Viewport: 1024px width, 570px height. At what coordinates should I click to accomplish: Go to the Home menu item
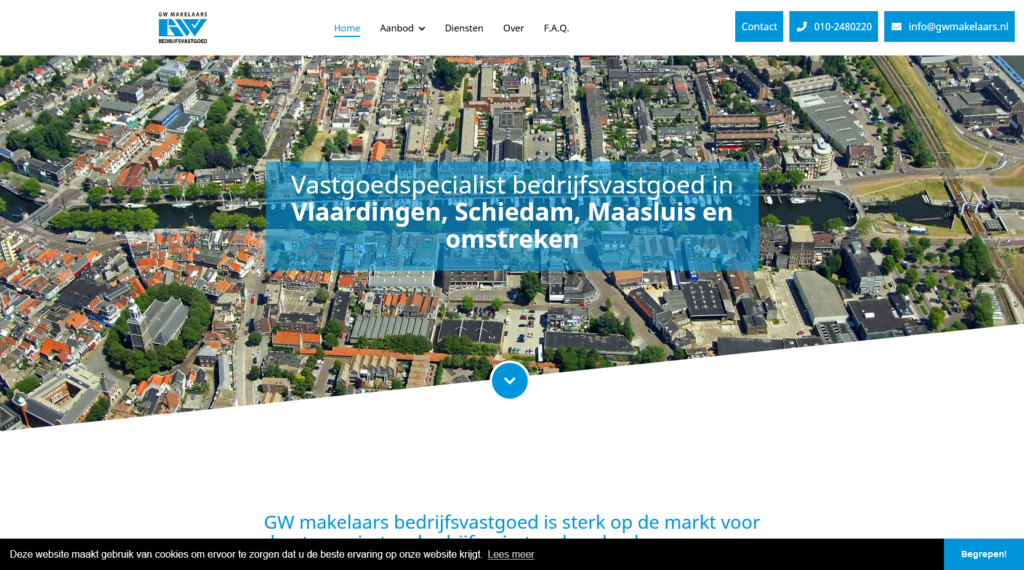coord(347,28)
